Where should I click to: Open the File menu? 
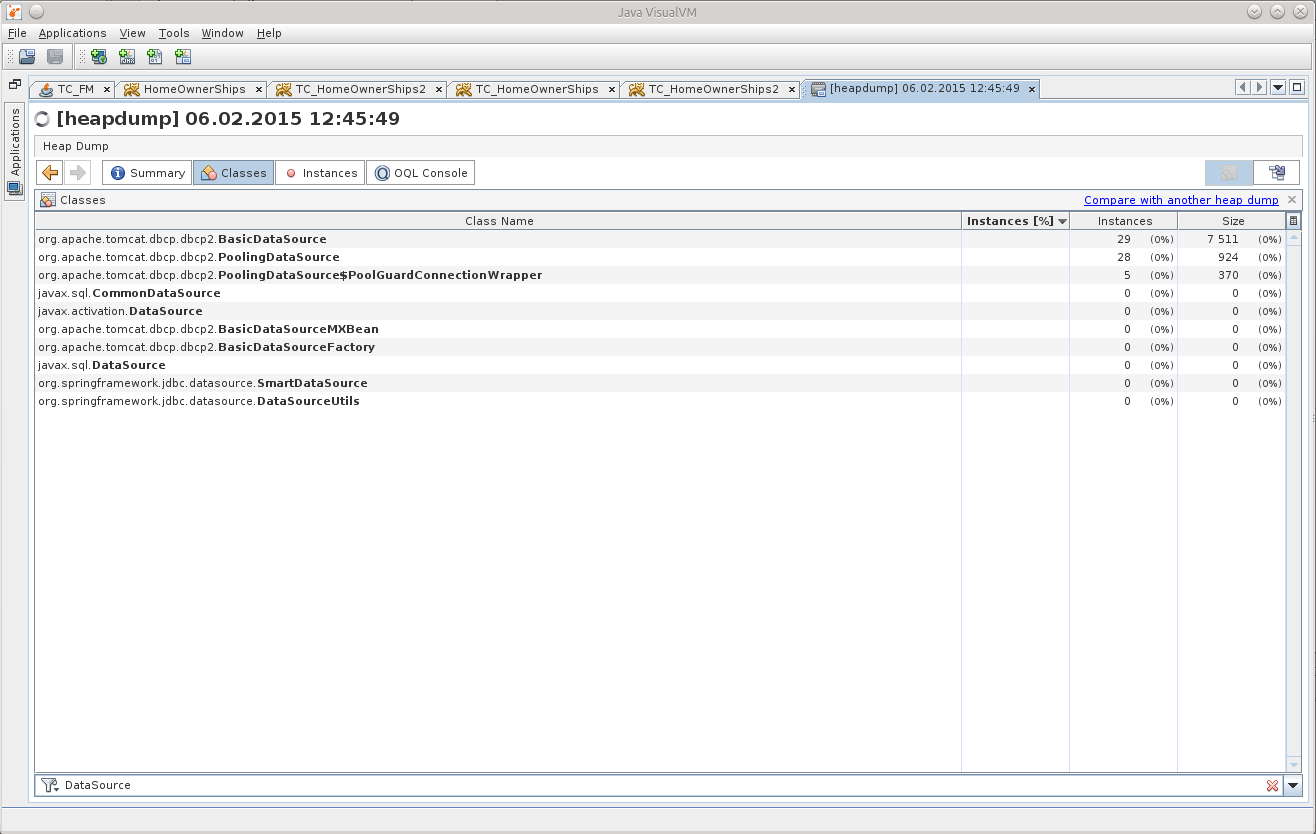(x=17, y=33)
